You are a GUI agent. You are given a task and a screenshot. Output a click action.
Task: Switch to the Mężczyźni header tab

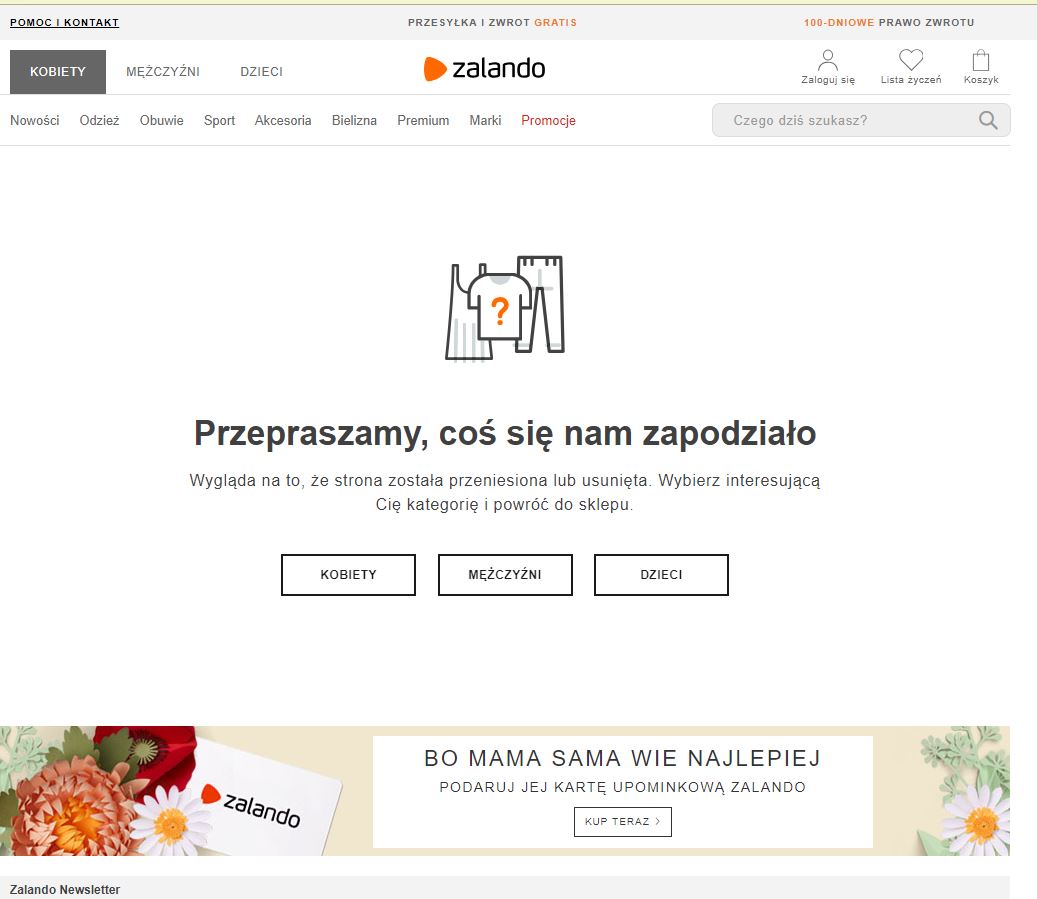click(x=163, y=72)
